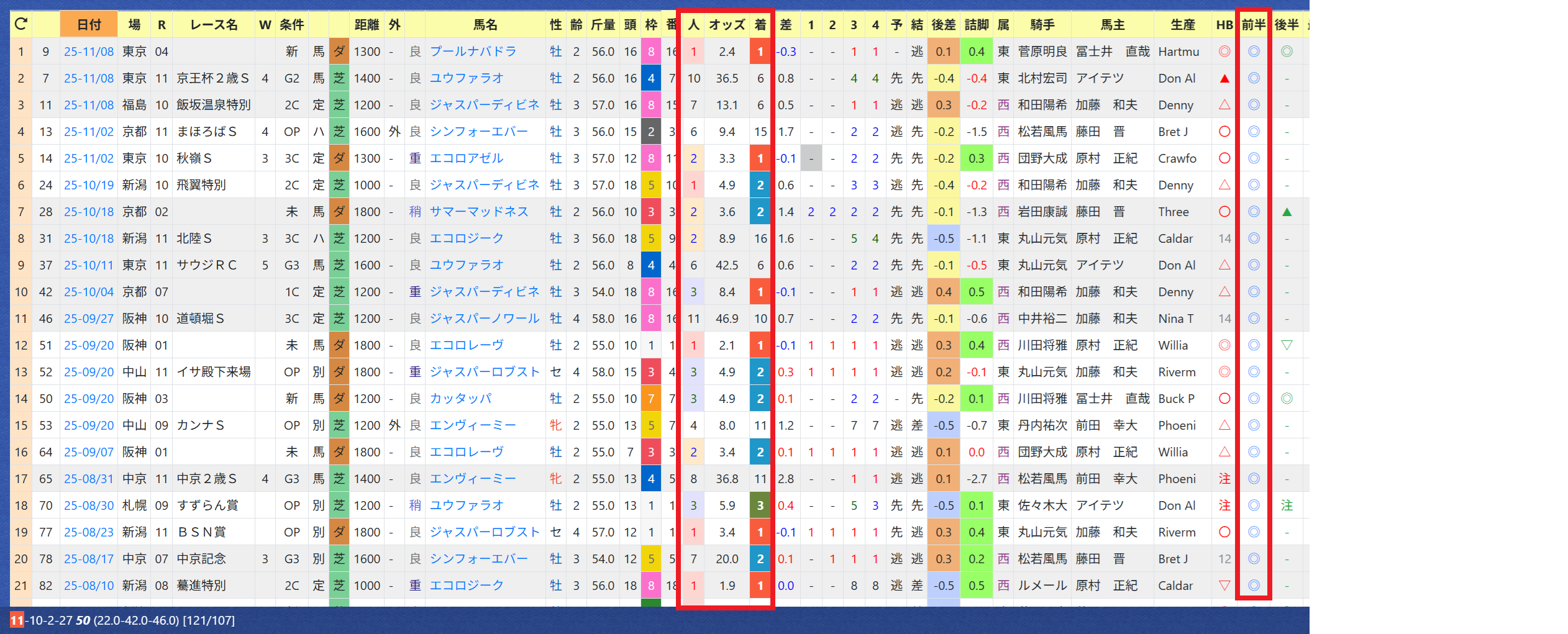Click the blue 前半 double-circle in the 京王杯2歳S row
Screen dimensions: 1568x634
1254,78
